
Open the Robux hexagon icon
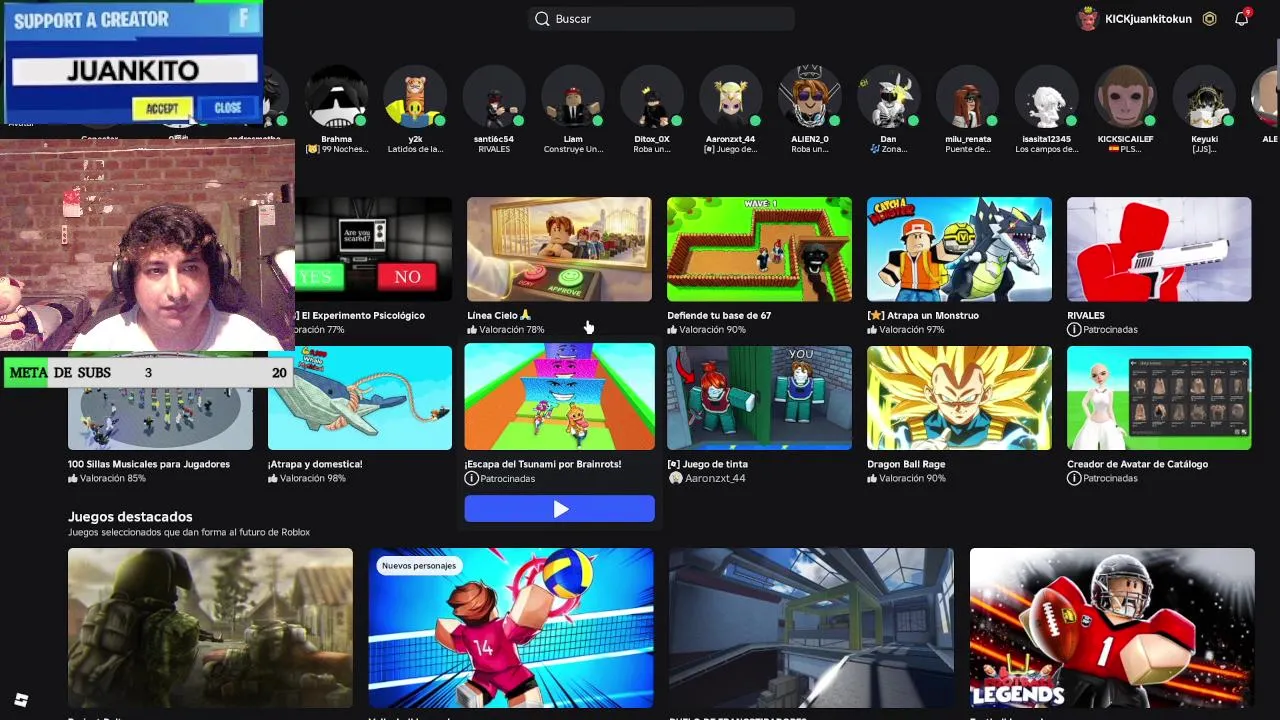coord(1210,19)
